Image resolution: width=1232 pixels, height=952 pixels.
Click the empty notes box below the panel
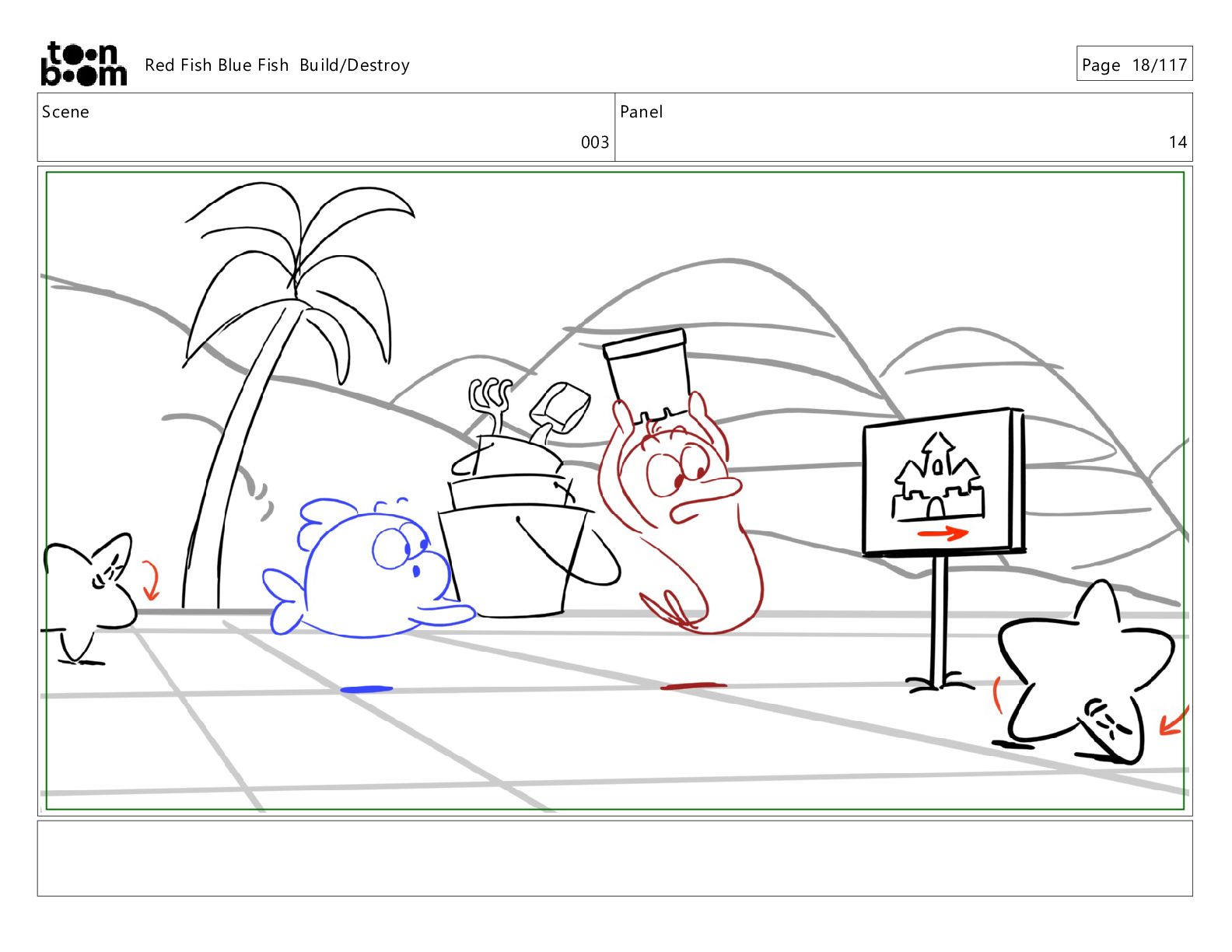(614, 859)
